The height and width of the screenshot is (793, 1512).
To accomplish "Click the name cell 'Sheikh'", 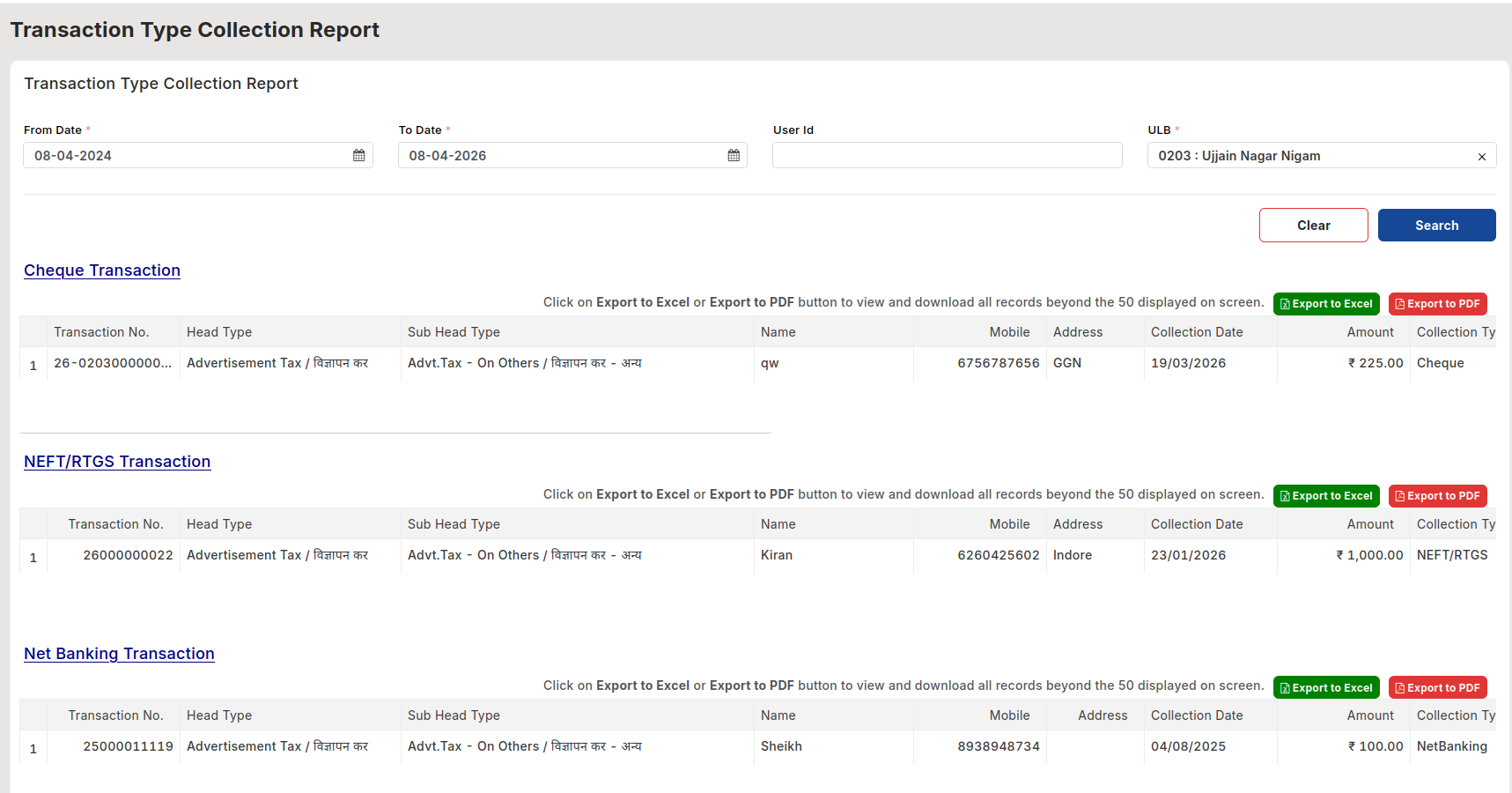I will [x=834, y=746].
